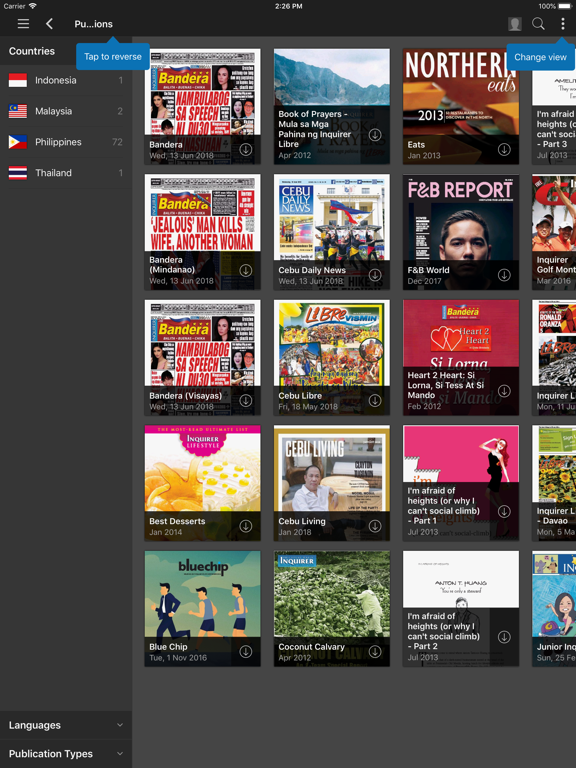Download I'm afraid of heights Part 2
The image size is (576, 768).
click(x=504, y=637)
